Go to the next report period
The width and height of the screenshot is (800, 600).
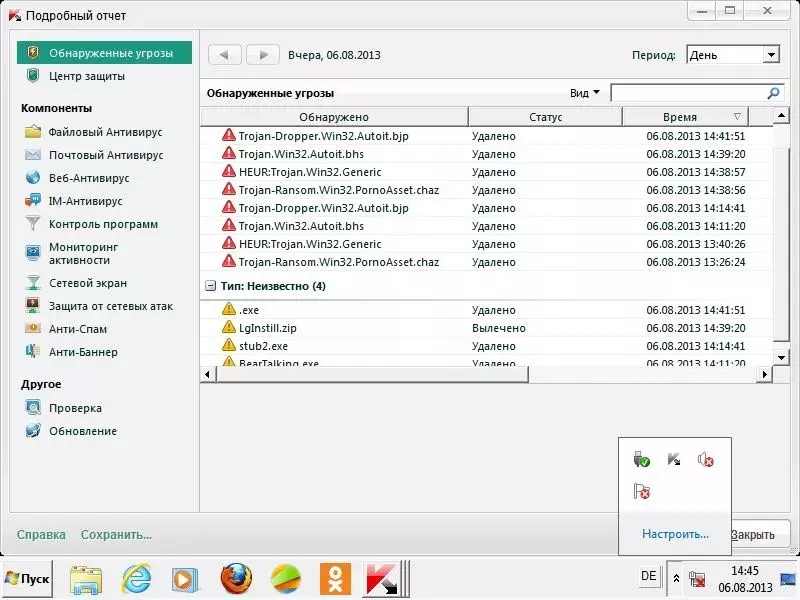click(x=263, y=55)
